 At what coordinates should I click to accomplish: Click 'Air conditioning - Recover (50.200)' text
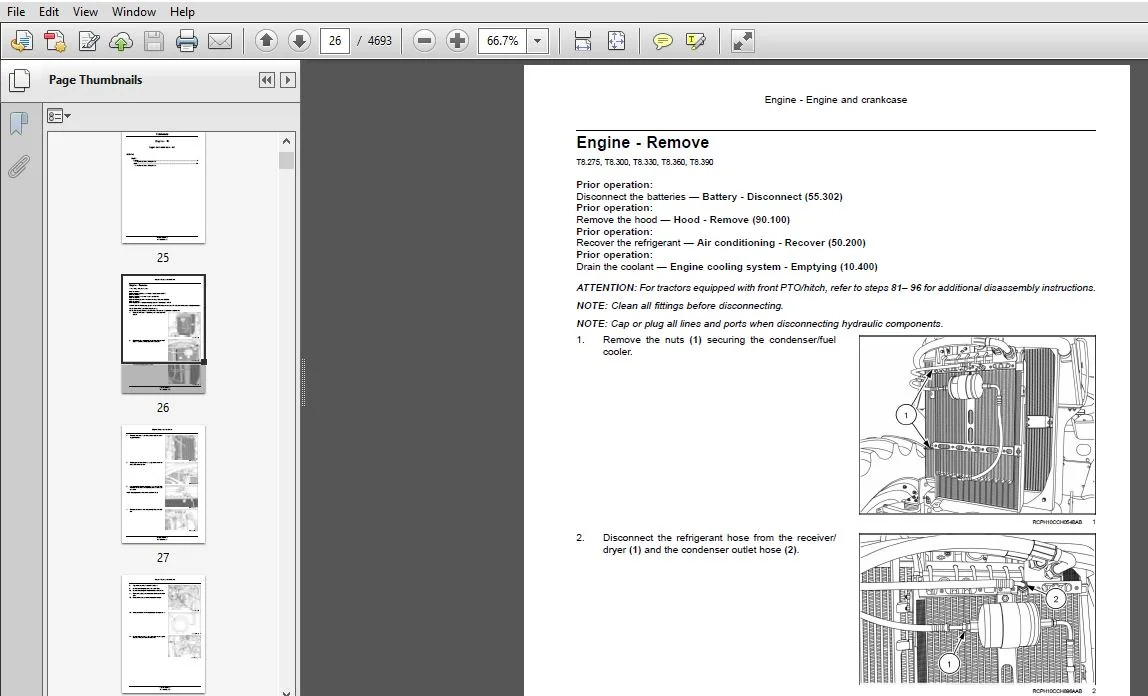(780, 243)
